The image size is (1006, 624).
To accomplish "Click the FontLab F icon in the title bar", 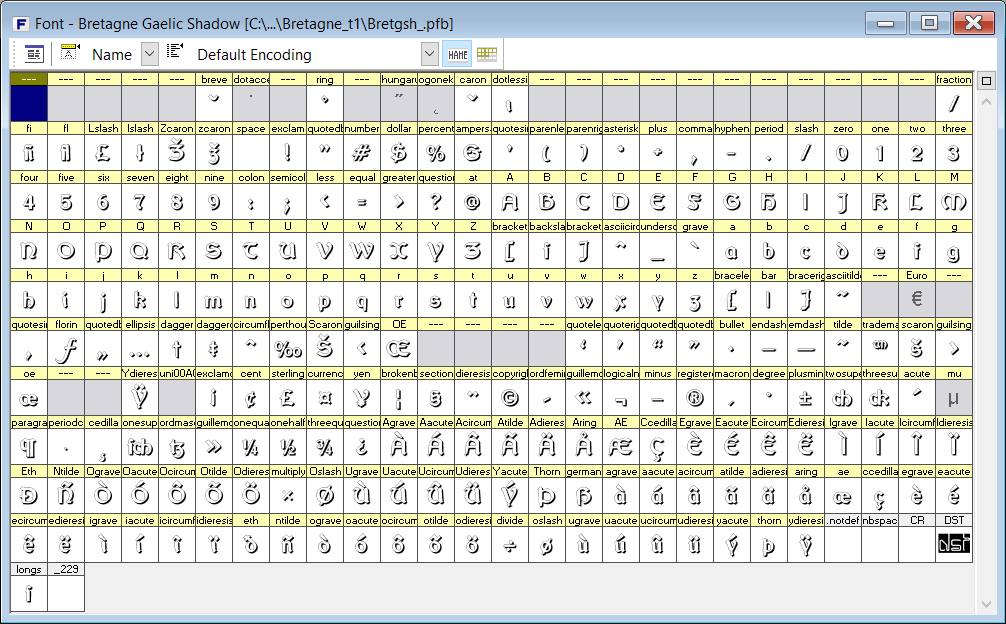I will tap(21, 24).
